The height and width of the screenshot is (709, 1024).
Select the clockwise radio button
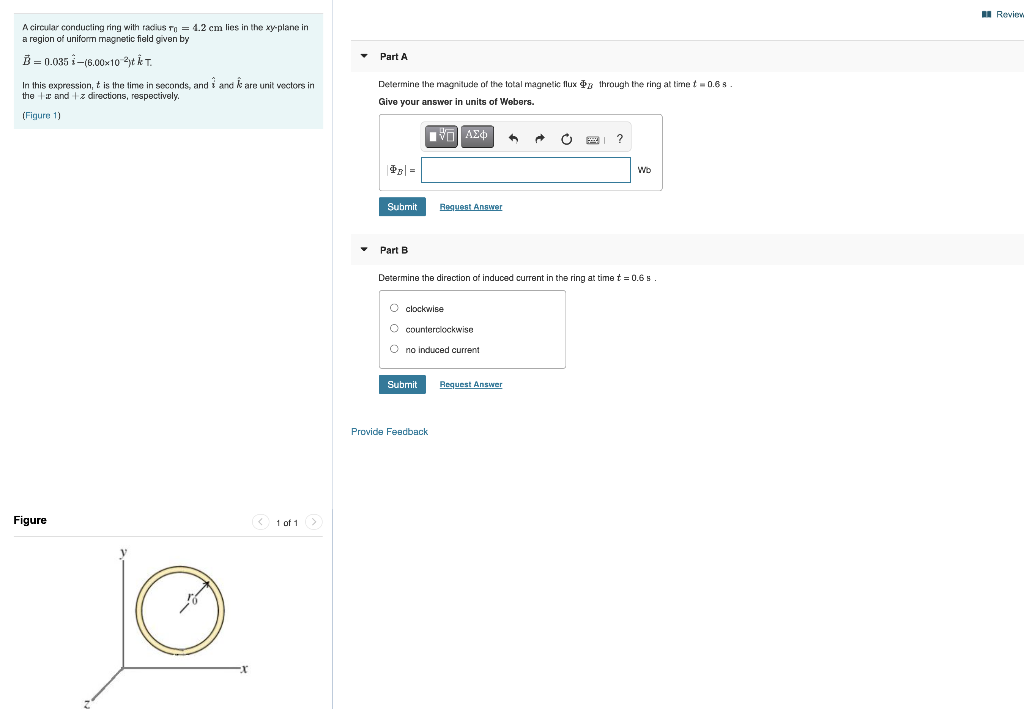(x=395, y=308)
